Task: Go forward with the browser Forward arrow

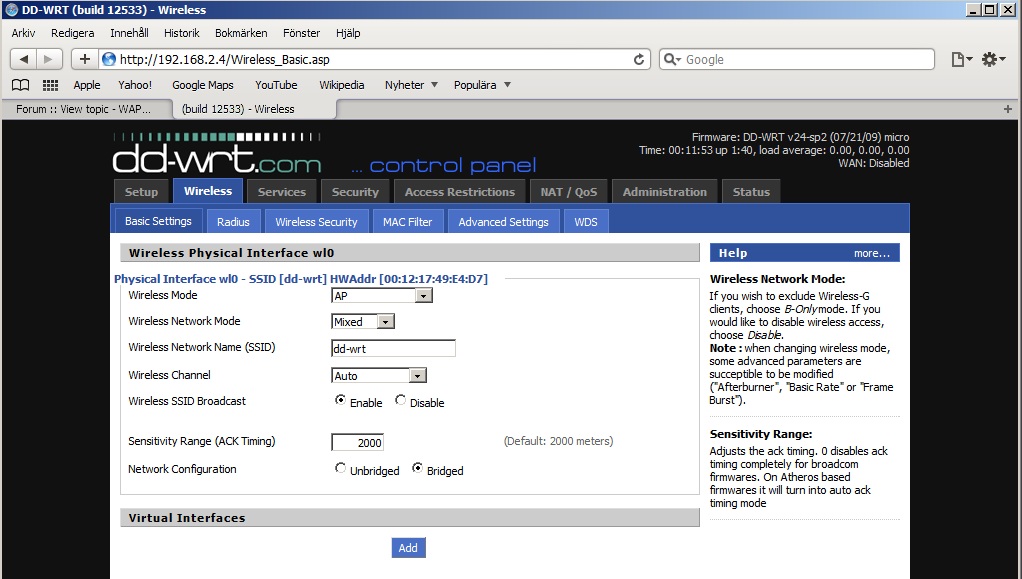Action: point(49,59)
